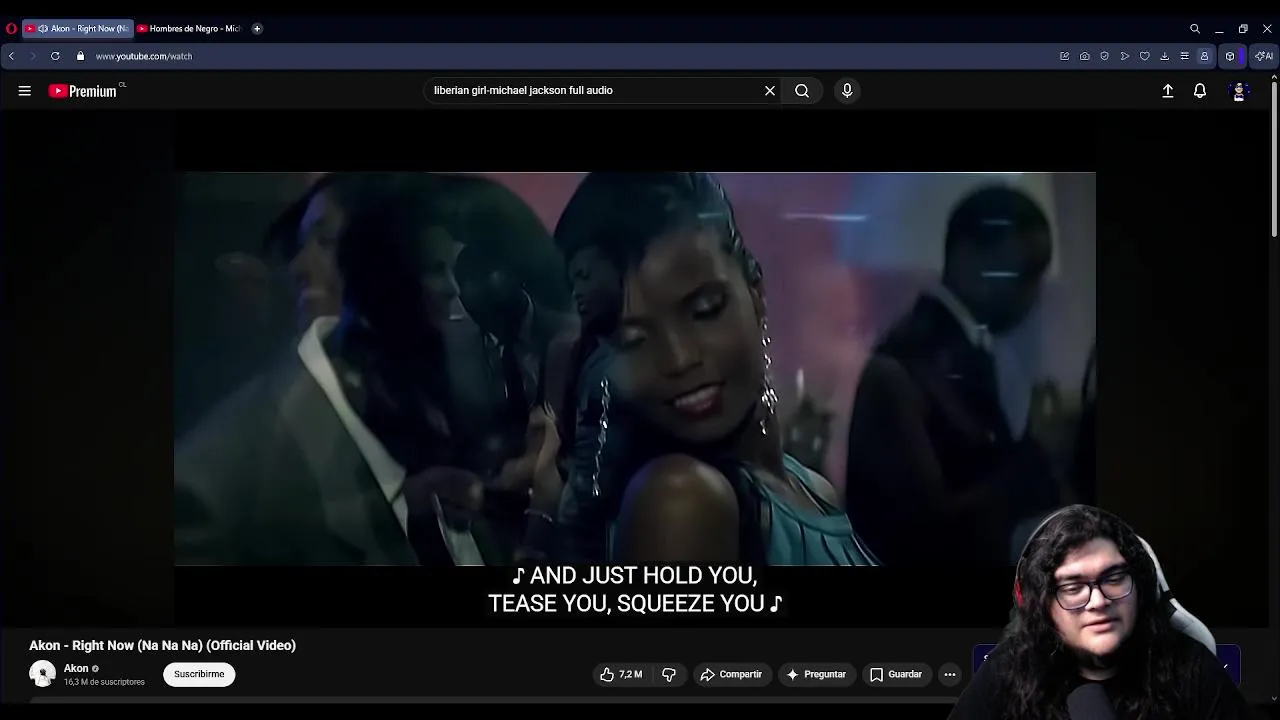The height and width of the screenshot is (720, 1280).
Task: Open the Akon channel name link
Action: (x=76, y=668)
